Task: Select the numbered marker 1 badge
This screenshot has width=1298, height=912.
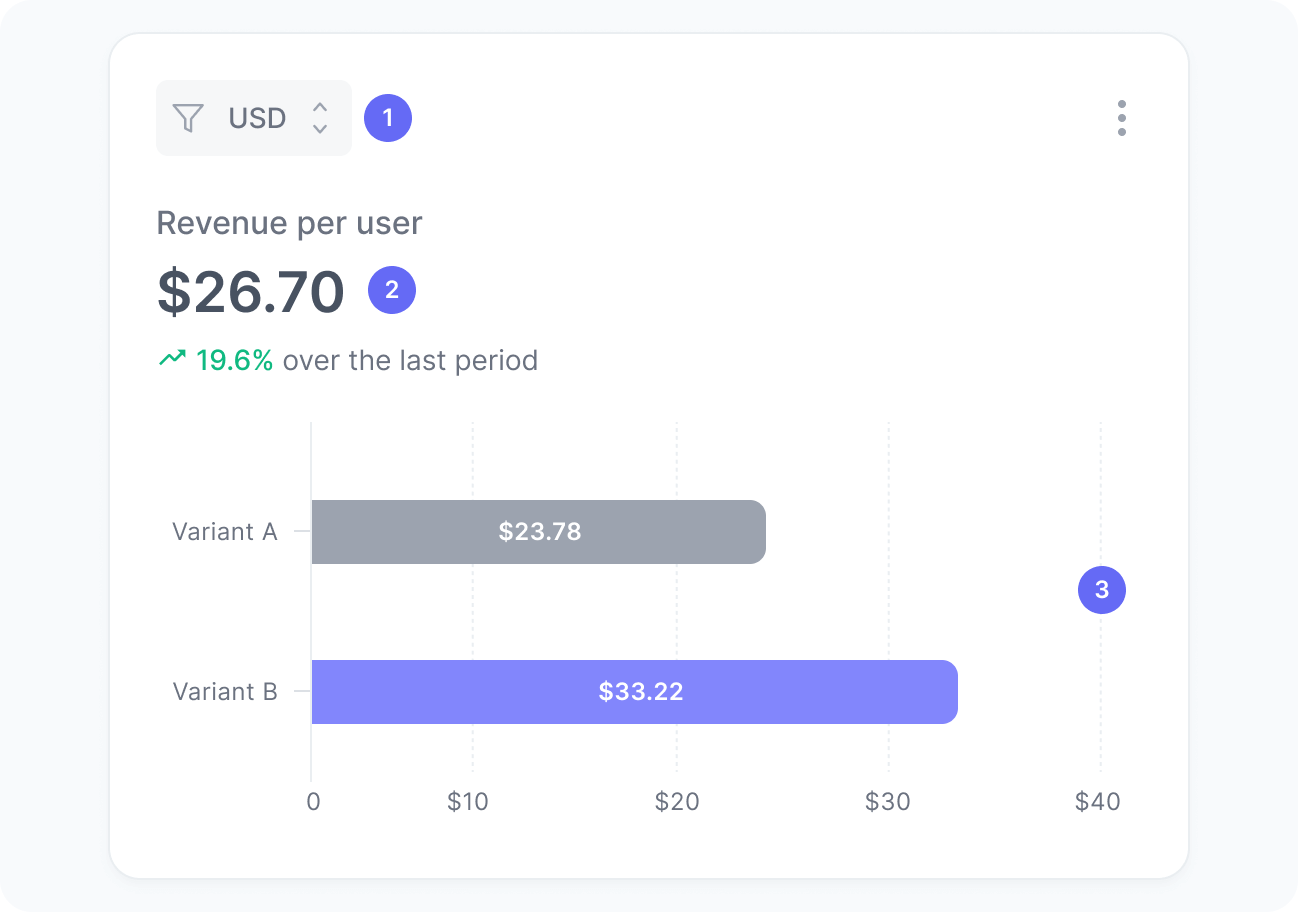Action: [388, 118]
